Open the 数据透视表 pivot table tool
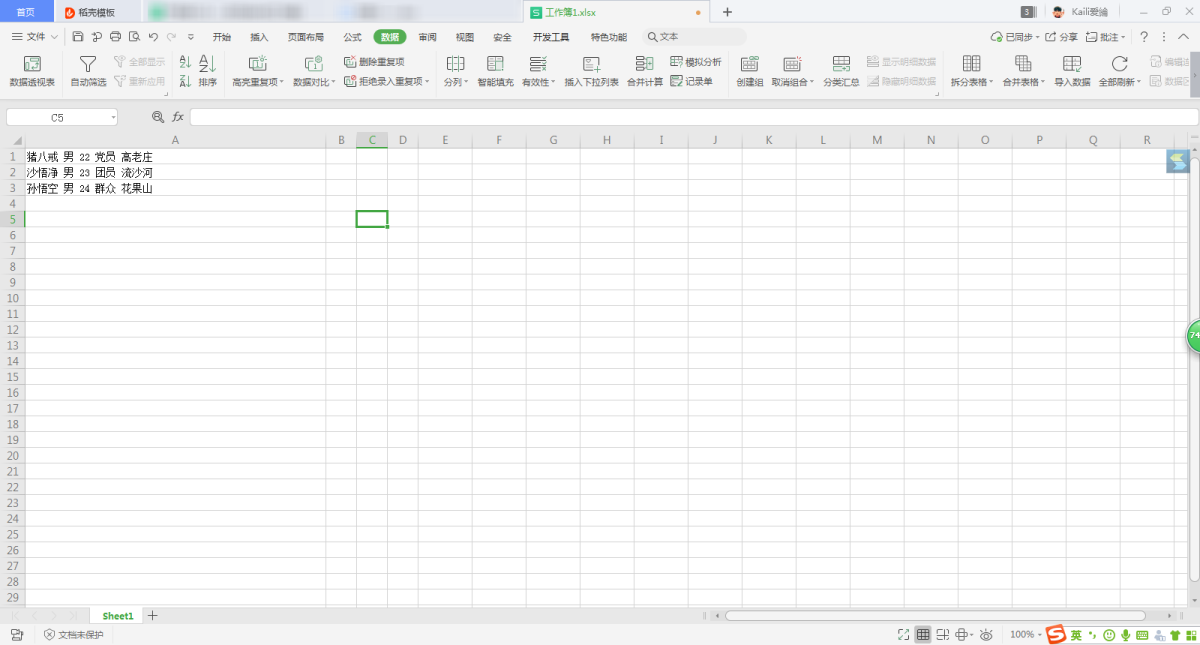Viewport: 1200px width, 645px height. pos(32,64)
